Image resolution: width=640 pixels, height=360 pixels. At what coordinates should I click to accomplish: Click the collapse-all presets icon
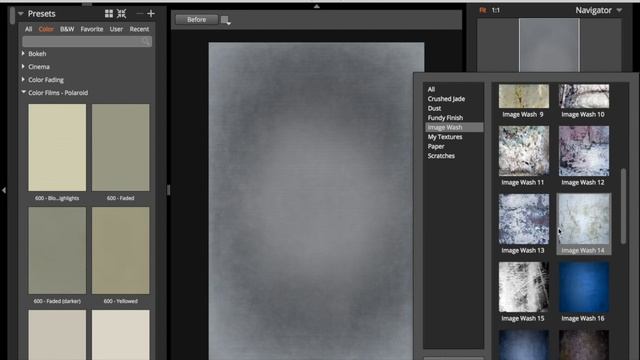click(x=122, y=14)
